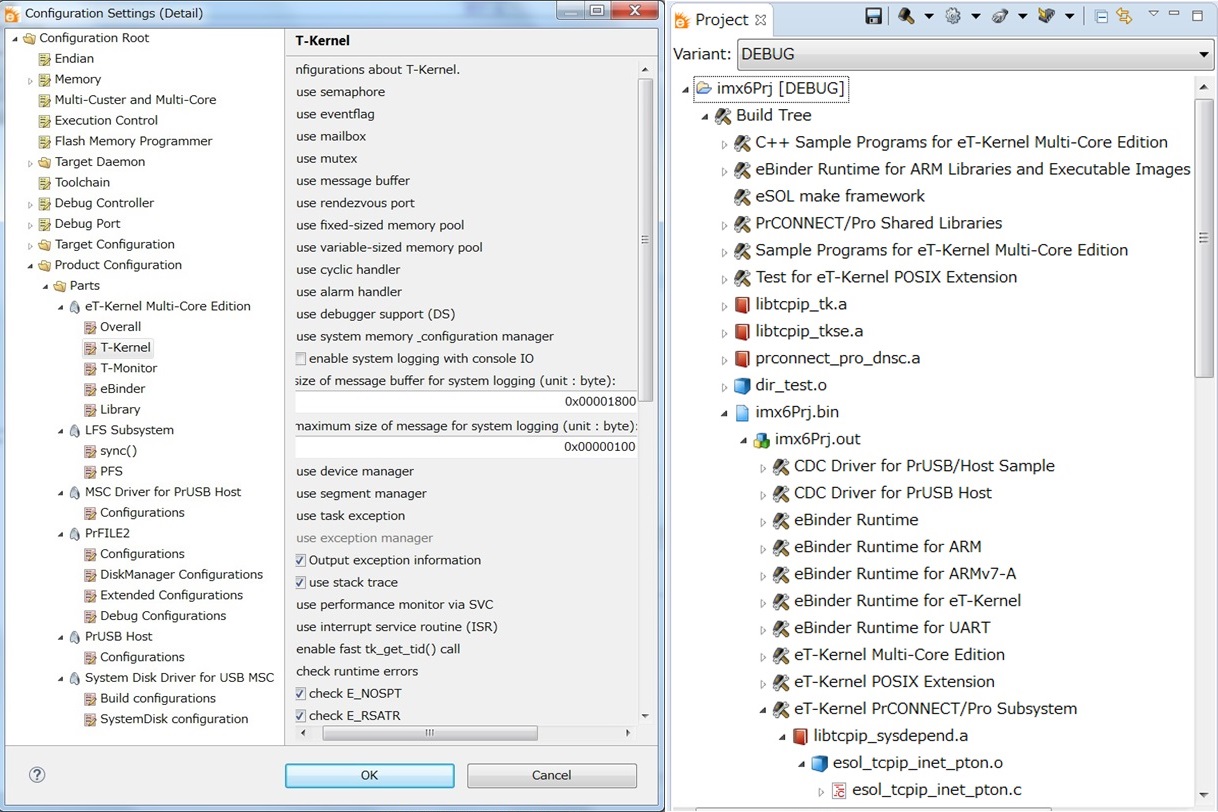Click the Help question mark icon
Screen dimensions: 1218x812
[37, 775]
